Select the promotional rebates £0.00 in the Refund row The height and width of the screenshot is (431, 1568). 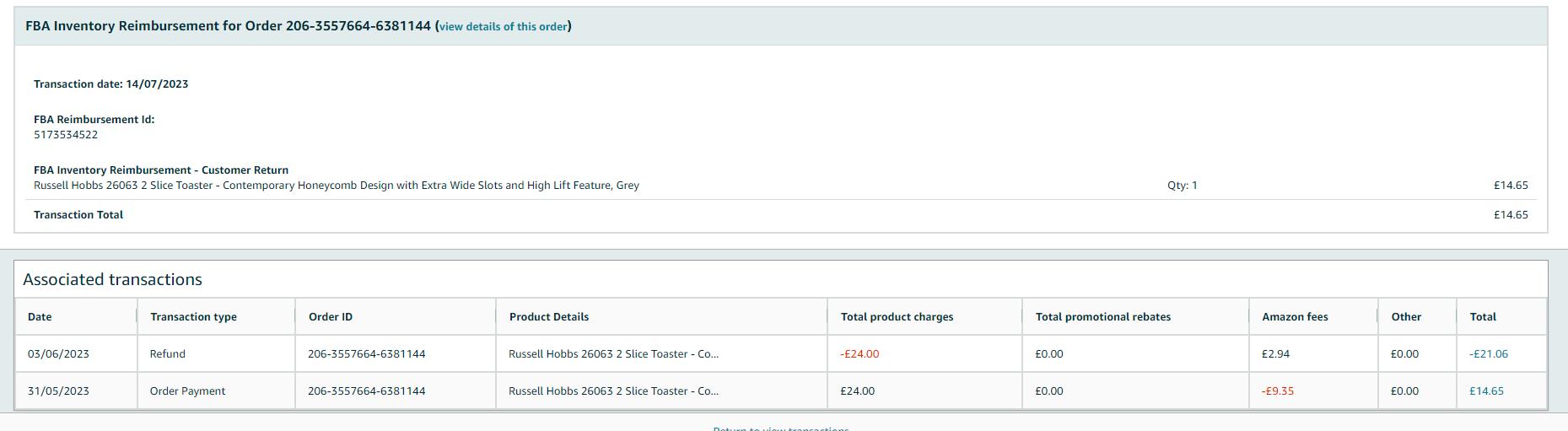pyautogui.click(x=1049, y=354)
